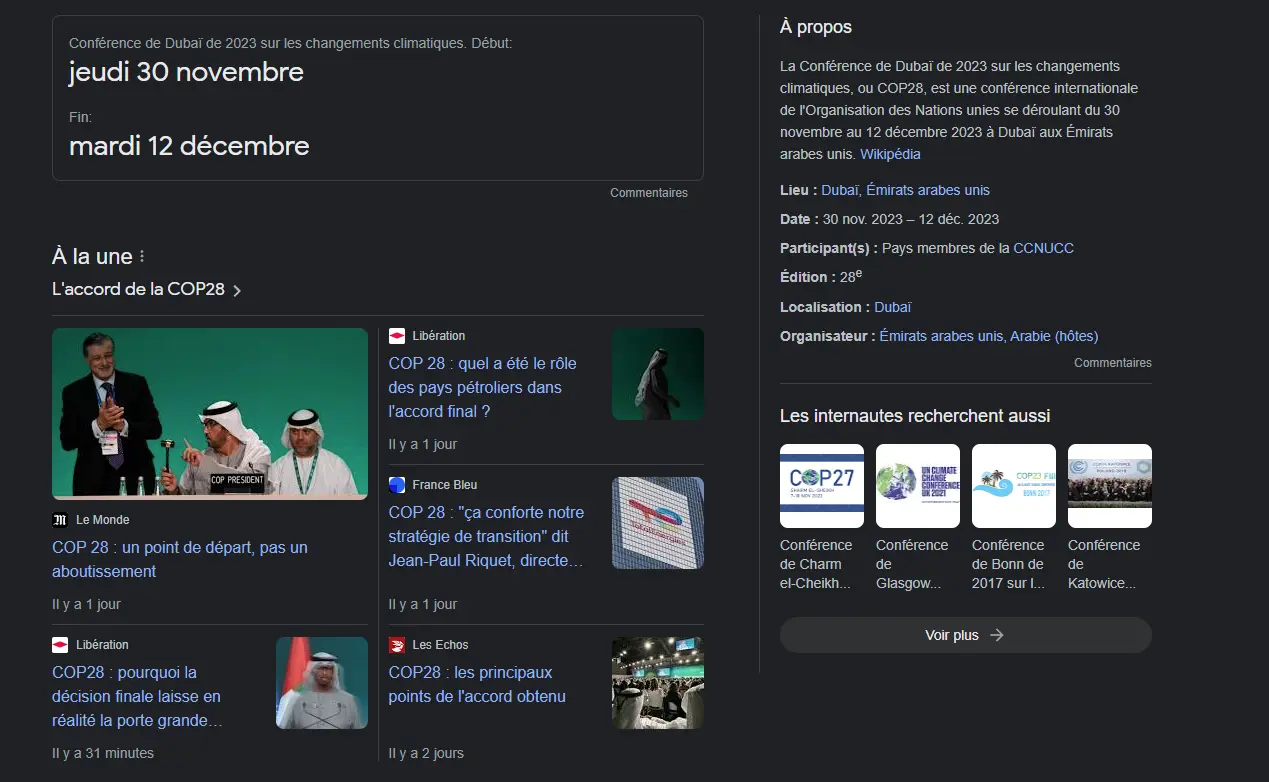The height and width of the screenshot is (782, 1269).
Task: Click the COP President photo thumbnail
Action: coord(210,414)
